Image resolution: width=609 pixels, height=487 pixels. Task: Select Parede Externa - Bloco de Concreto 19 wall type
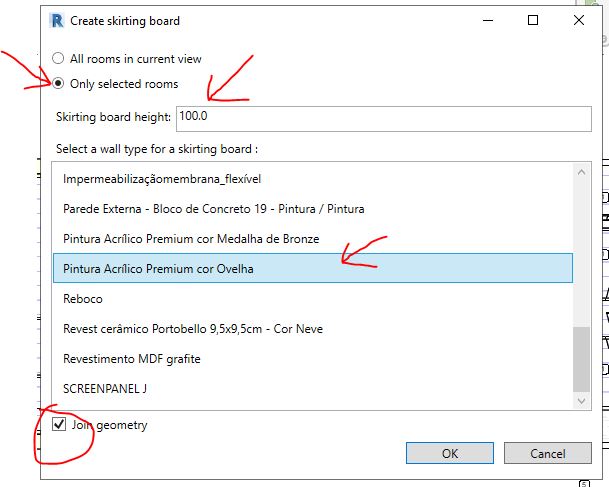coord(313,209)
